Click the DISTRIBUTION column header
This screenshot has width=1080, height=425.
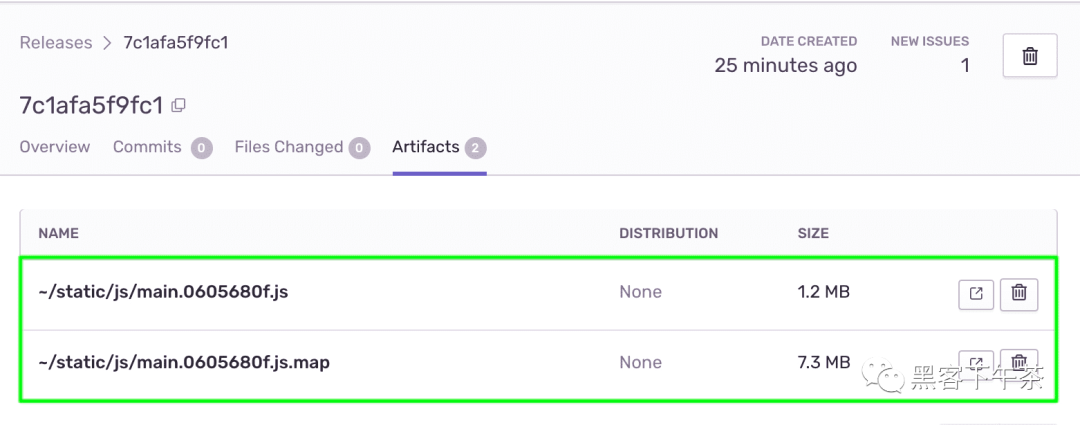[x=668, y=234]
